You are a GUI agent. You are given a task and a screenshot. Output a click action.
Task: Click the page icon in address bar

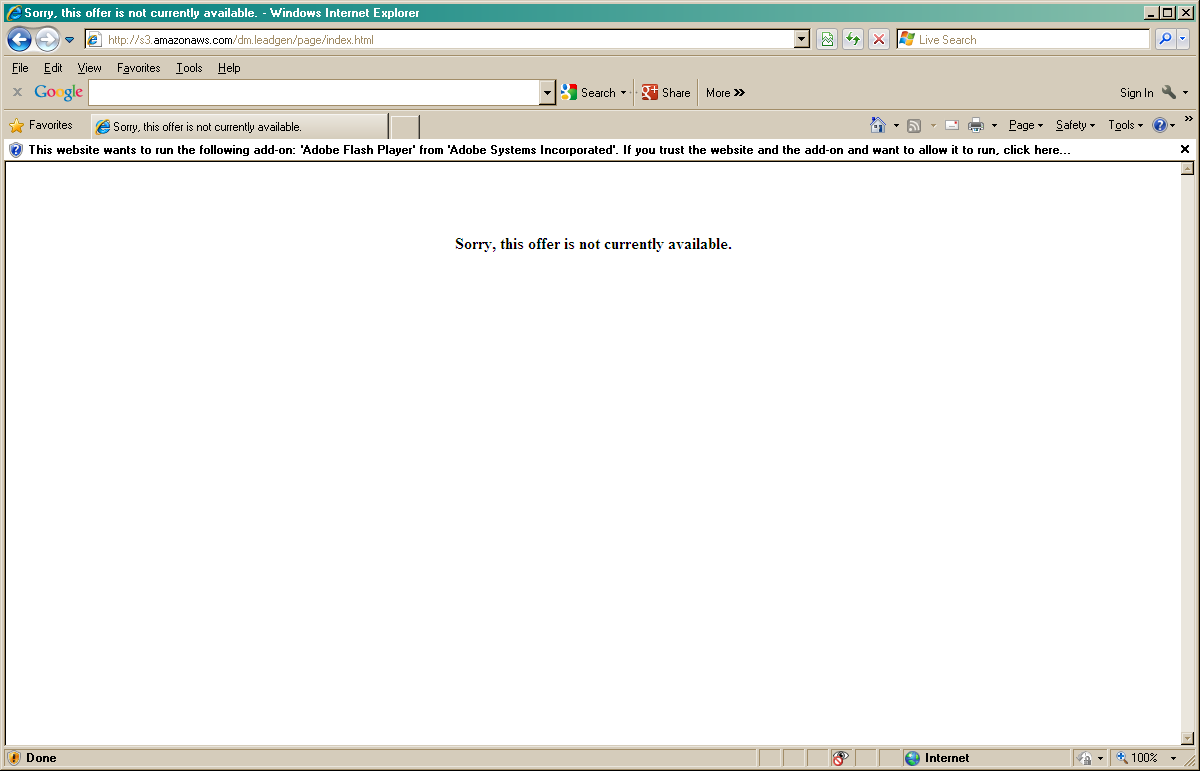(x=95, y=40)
